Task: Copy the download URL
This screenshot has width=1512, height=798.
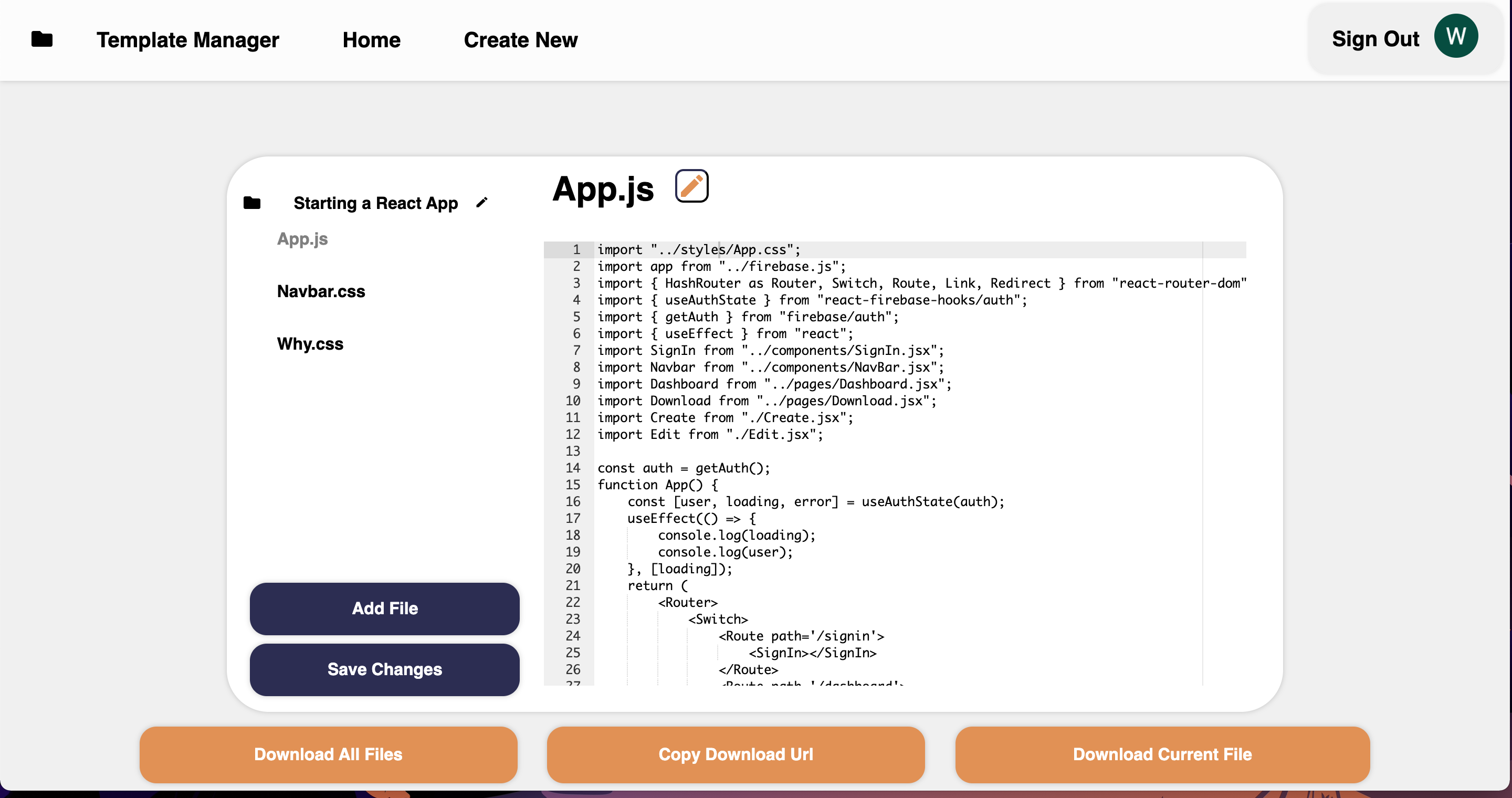Action: click(736, 754)
